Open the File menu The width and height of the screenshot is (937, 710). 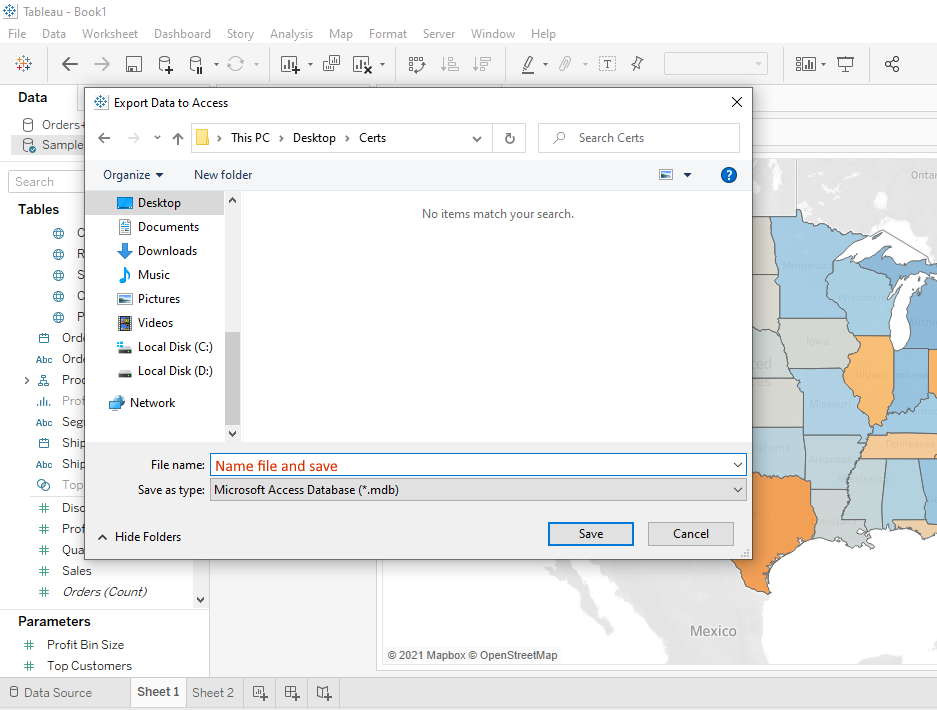(x=17, y=34)
